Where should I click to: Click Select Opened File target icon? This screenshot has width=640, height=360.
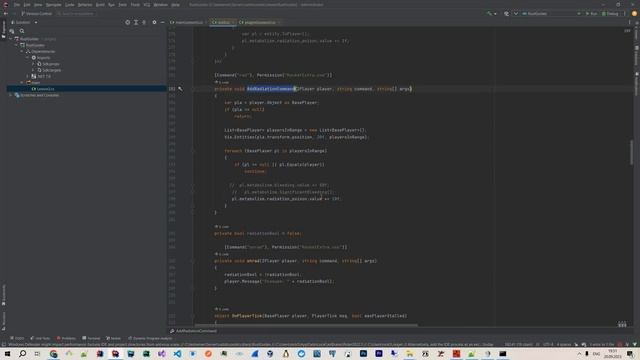(127, 22)
